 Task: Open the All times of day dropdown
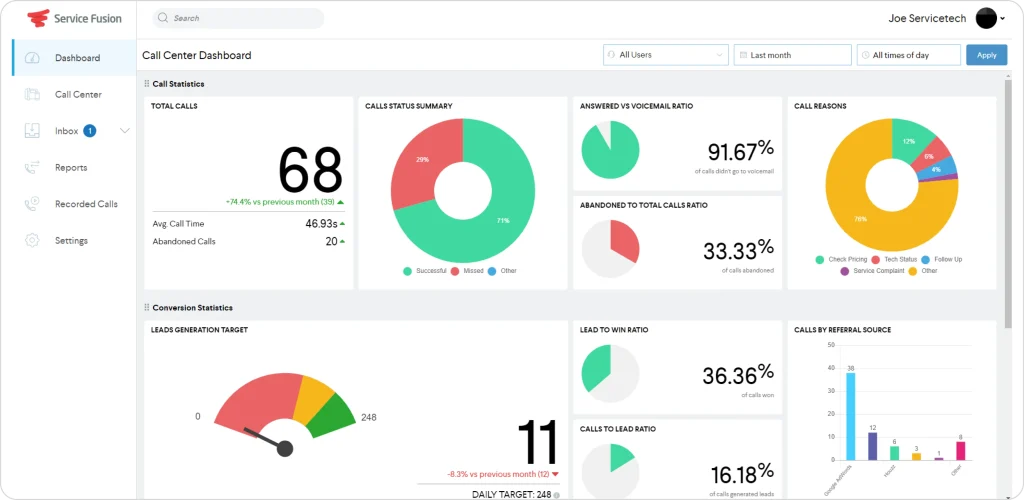pos(909,55)
